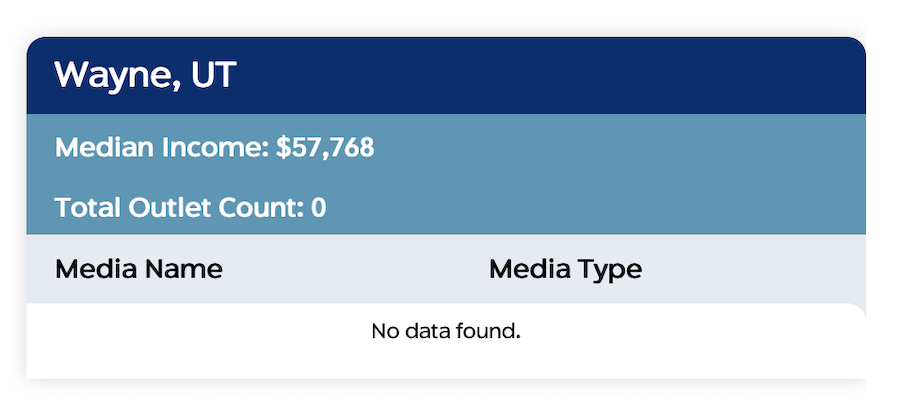The width and height of the screenshot is (900, 407).
Task: Click the word Wayne in the title
Action: point(117,77)
